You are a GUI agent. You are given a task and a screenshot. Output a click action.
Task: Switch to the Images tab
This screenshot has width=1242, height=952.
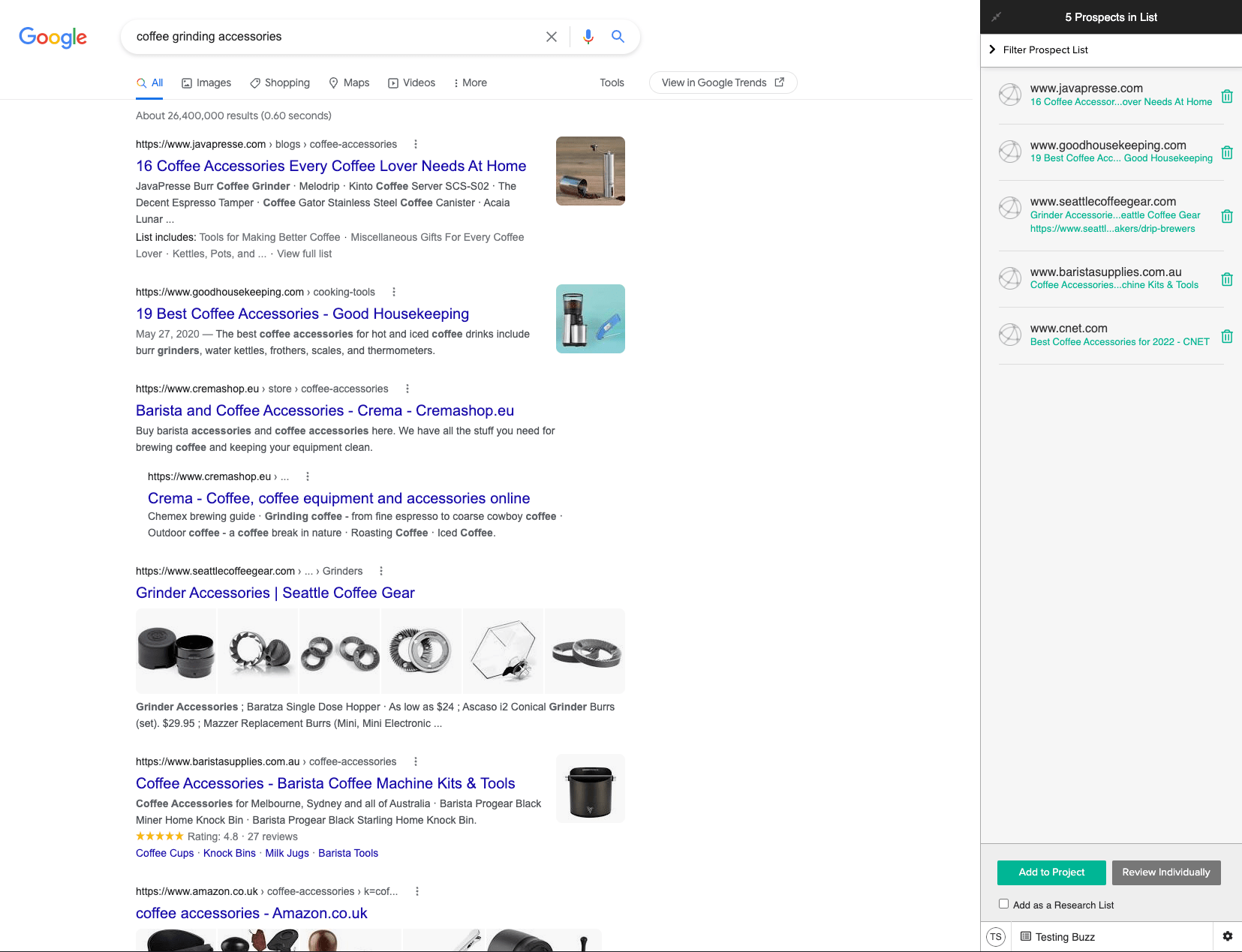206,83
